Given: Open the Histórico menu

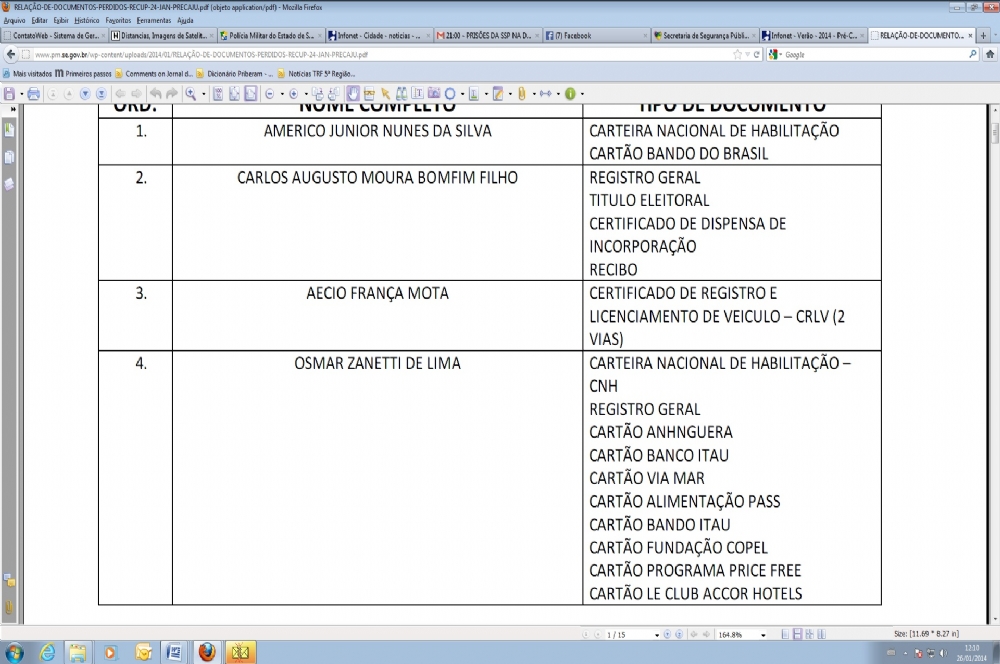Looking at the screenshot, I should pyautogui.click(x=85, y=20).
